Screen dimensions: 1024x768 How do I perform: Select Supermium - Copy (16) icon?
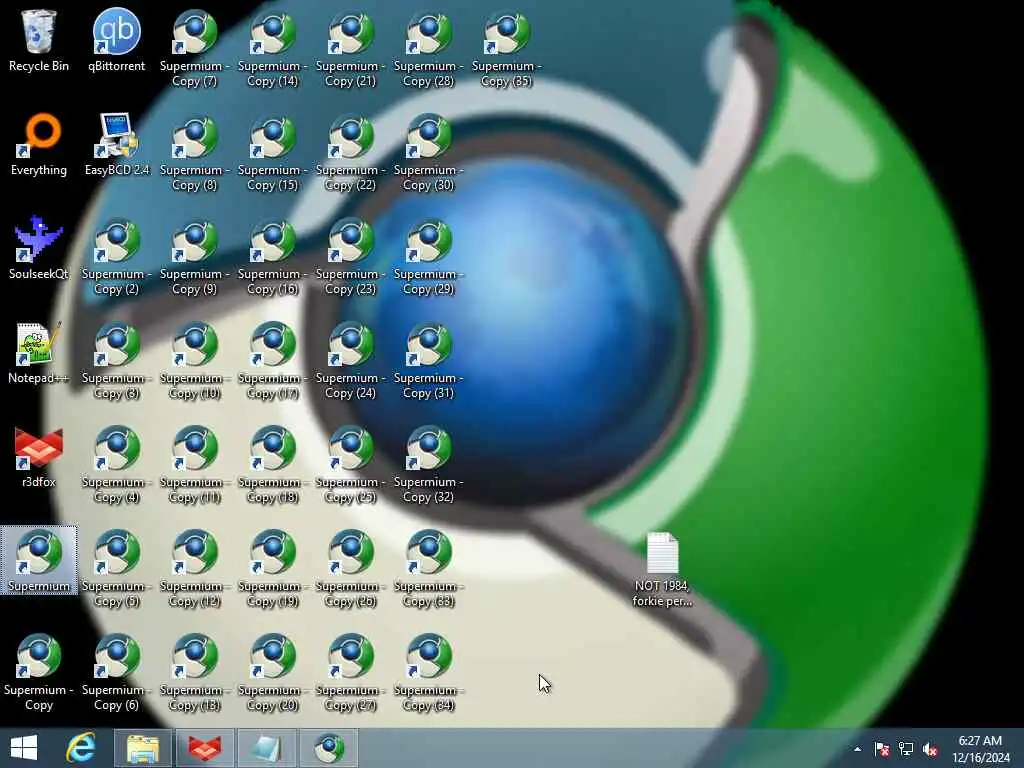click(272, 257)
